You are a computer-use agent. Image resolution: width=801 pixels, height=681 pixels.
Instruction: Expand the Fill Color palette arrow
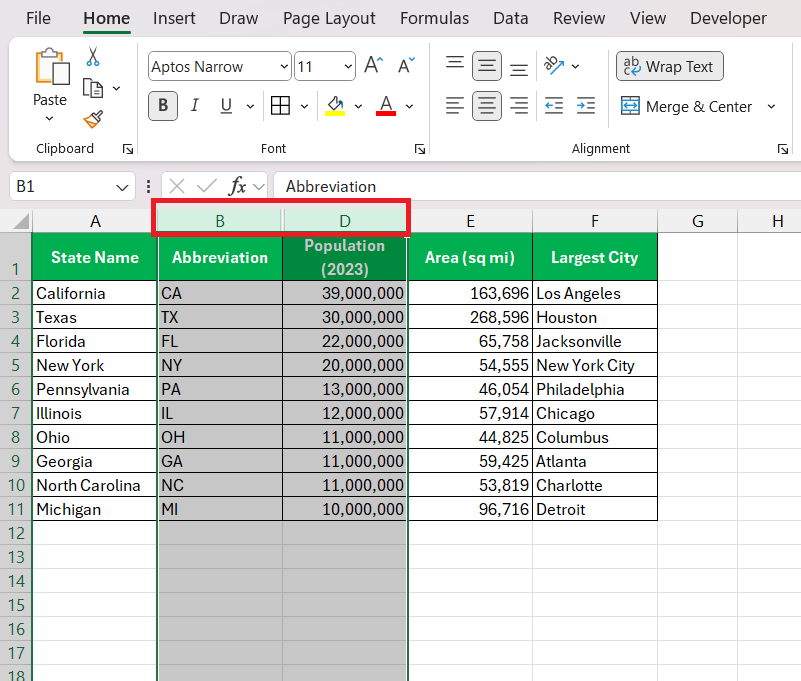tap(359, 106)
